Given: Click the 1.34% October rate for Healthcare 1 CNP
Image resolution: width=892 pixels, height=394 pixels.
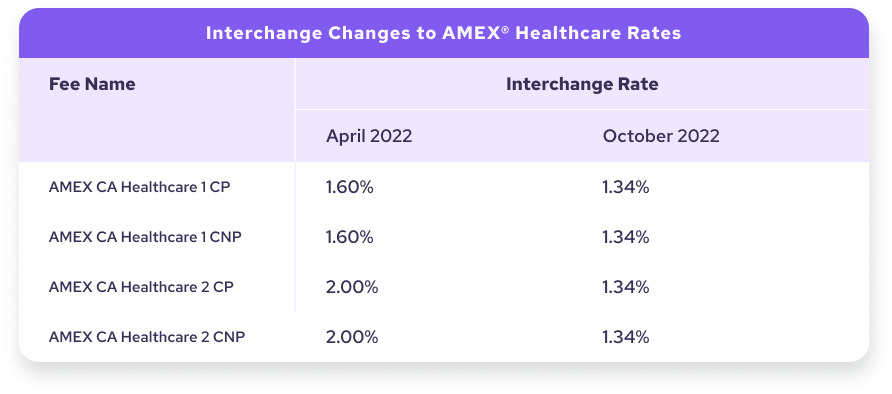Looking at the screenshot, I should tap(626, 237).
